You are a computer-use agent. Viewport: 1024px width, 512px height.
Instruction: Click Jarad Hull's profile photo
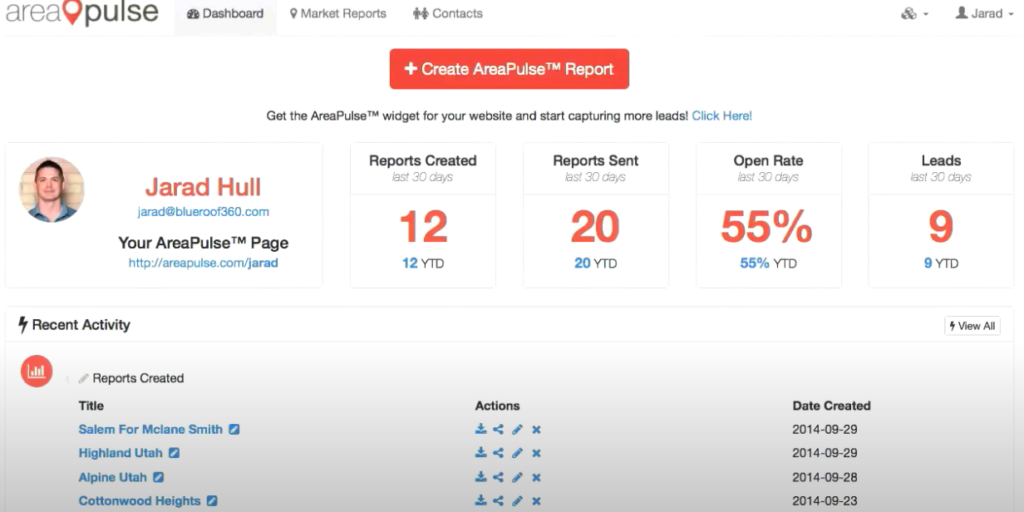(x=52, y=189)
